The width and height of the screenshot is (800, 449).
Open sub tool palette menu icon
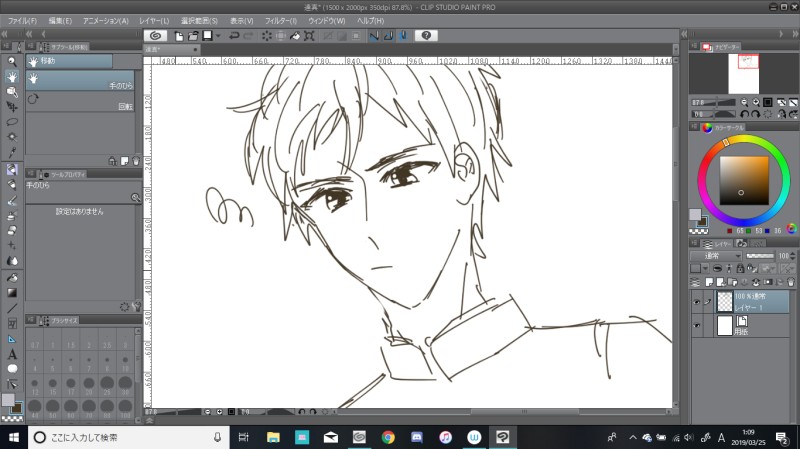pos(30,46)
